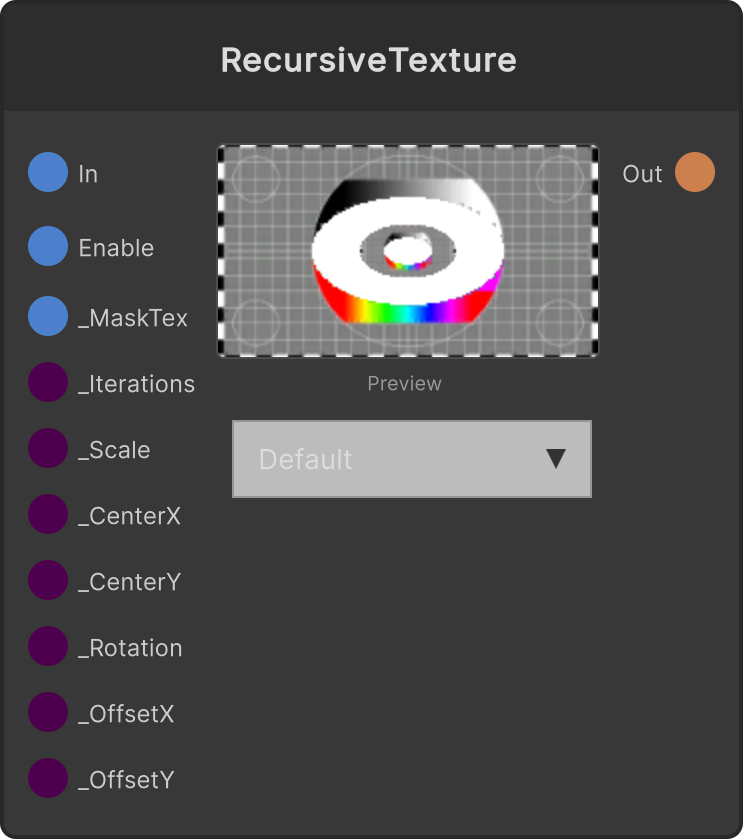Image resolution: width=743 pixels, height=839 pixels.
Task: Click the _CenterY port circle
Action: [x=48, y=580]
